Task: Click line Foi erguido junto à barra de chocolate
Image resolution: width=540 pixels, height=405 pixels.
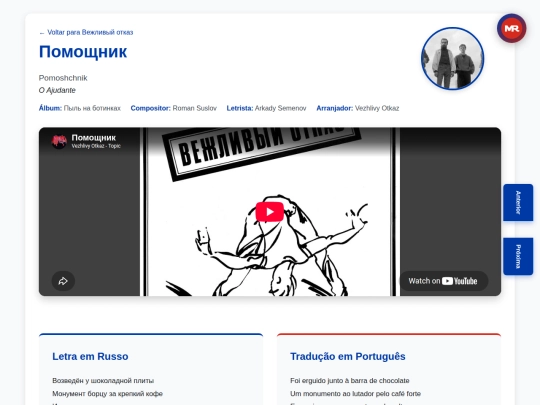Action: coord(350,381)
